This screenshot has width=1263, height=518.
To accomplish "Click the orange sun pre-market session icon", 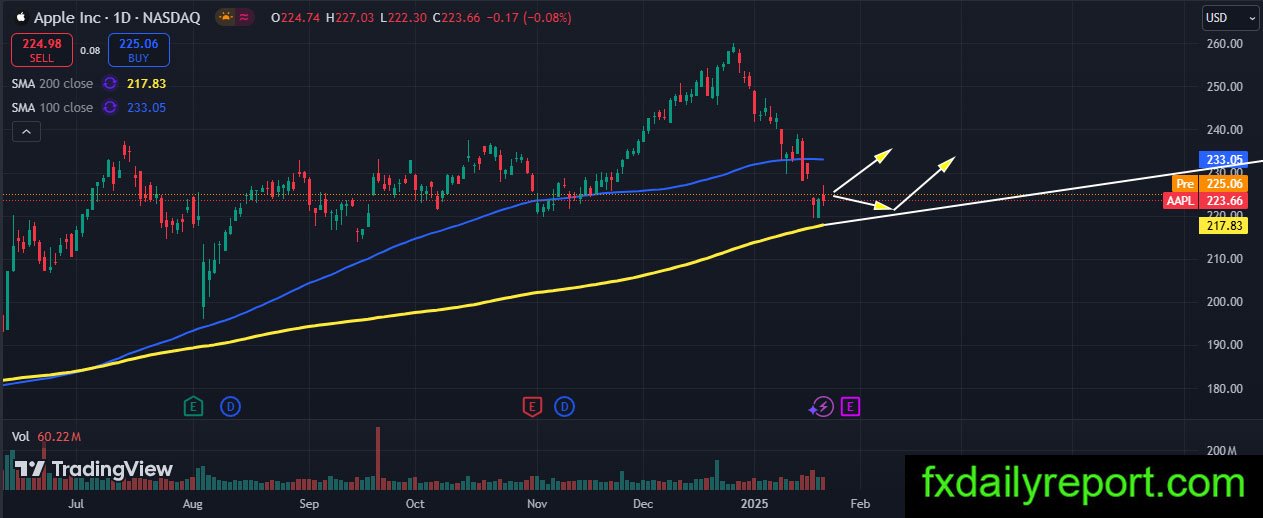I will point(227,17).
